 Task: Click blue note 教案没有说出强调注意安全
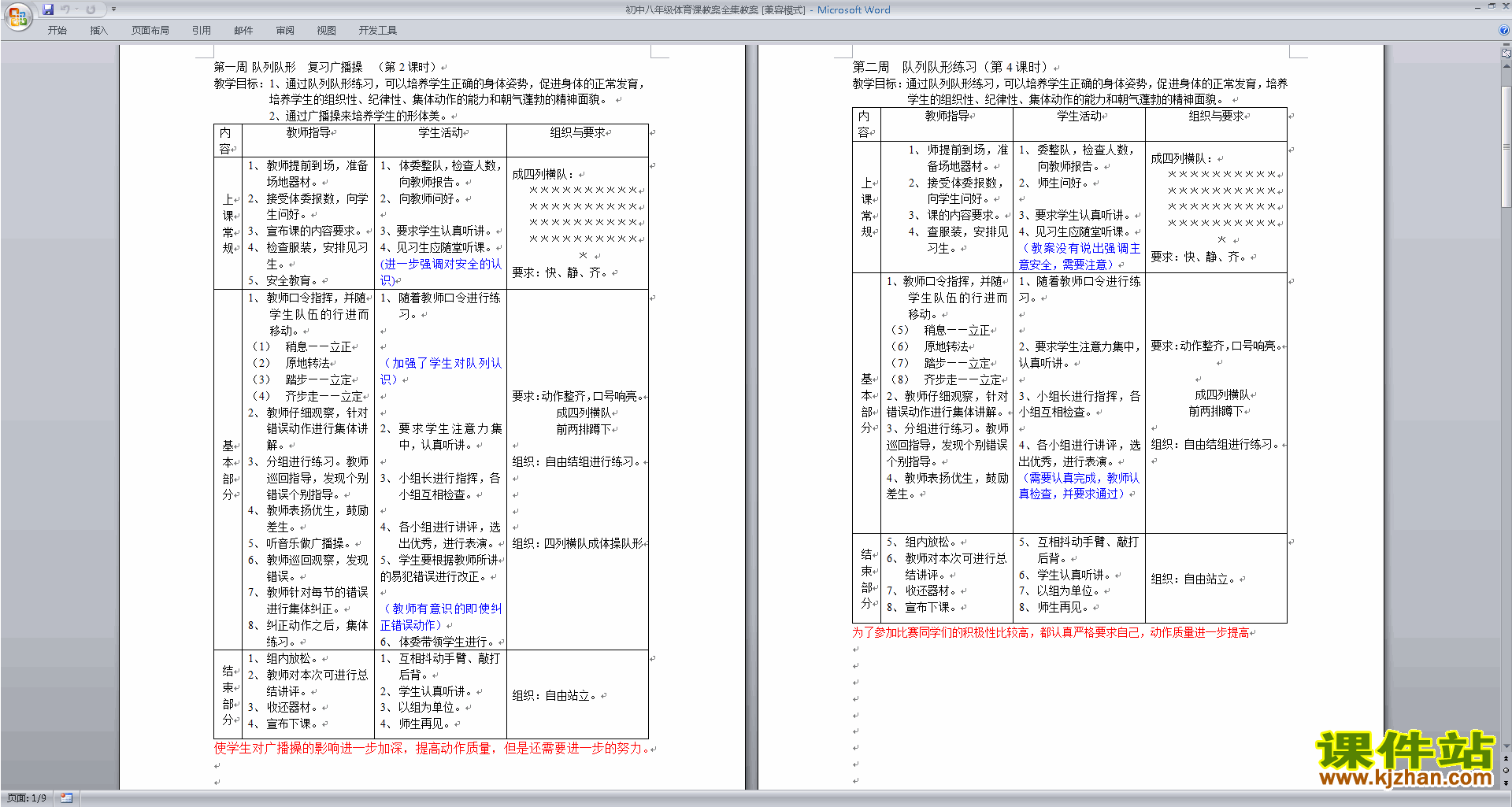pos(1080,257)
